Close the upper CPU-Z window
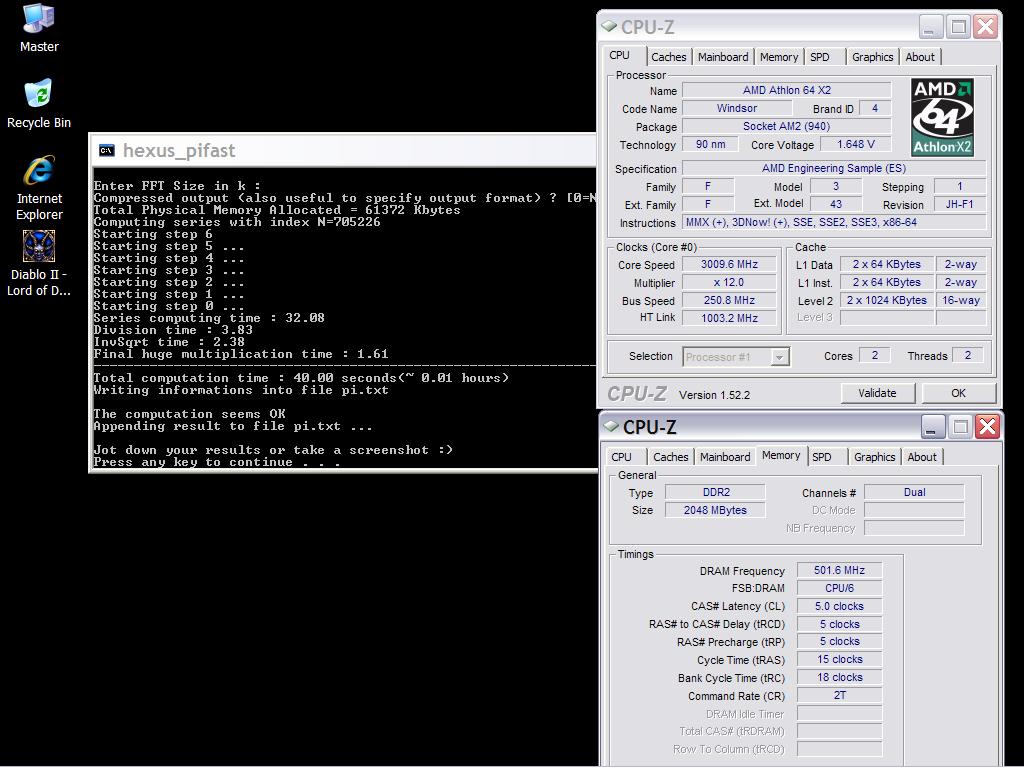The image size is (1024, 768). [985, 27]
